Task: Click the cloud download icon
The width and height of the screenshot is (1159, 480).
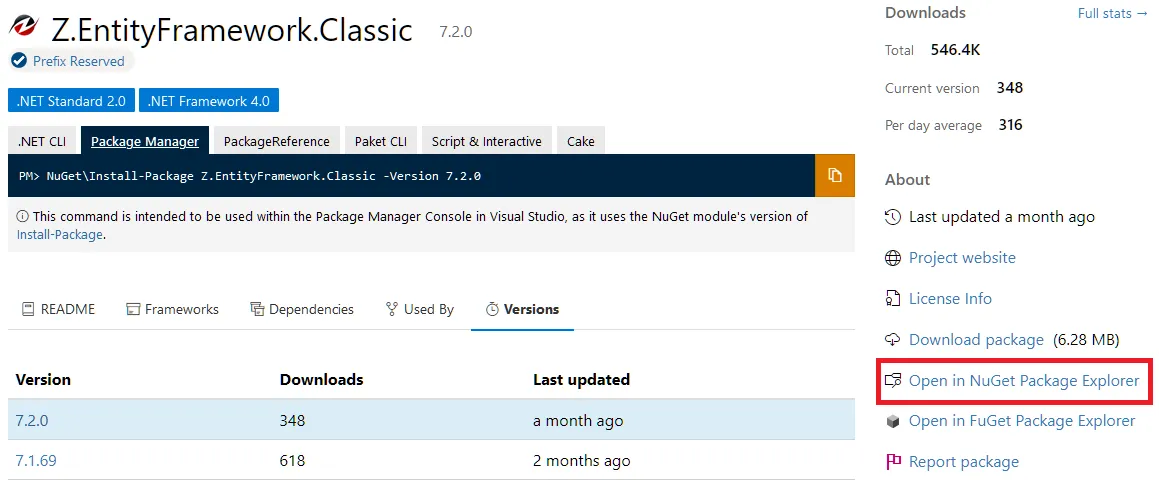Action: click(x=893, y=339)
